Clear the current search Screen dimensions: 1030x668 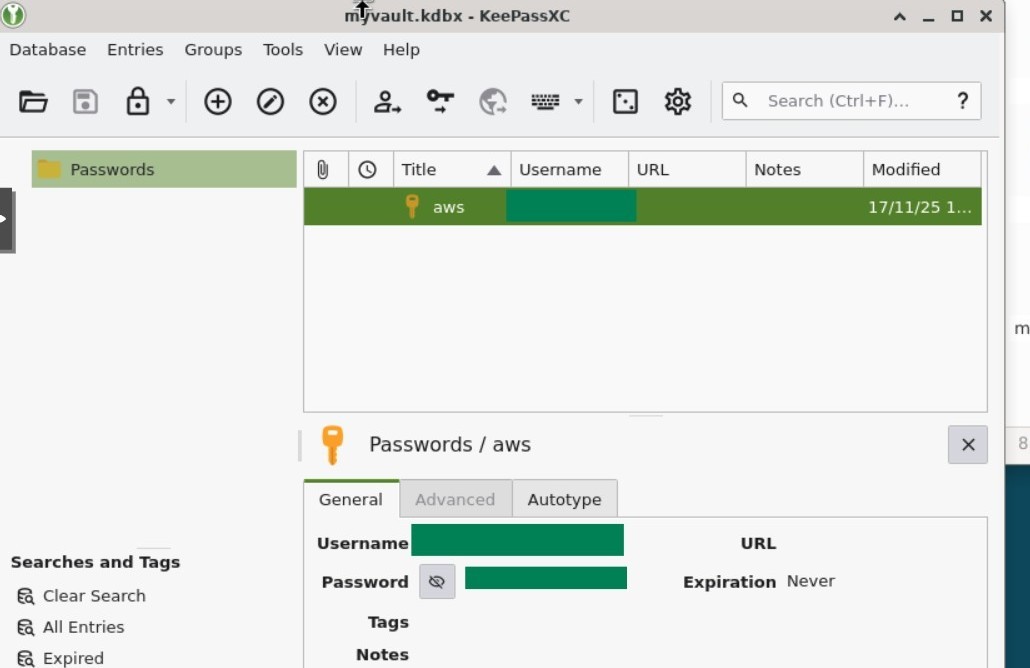[93, 595]
